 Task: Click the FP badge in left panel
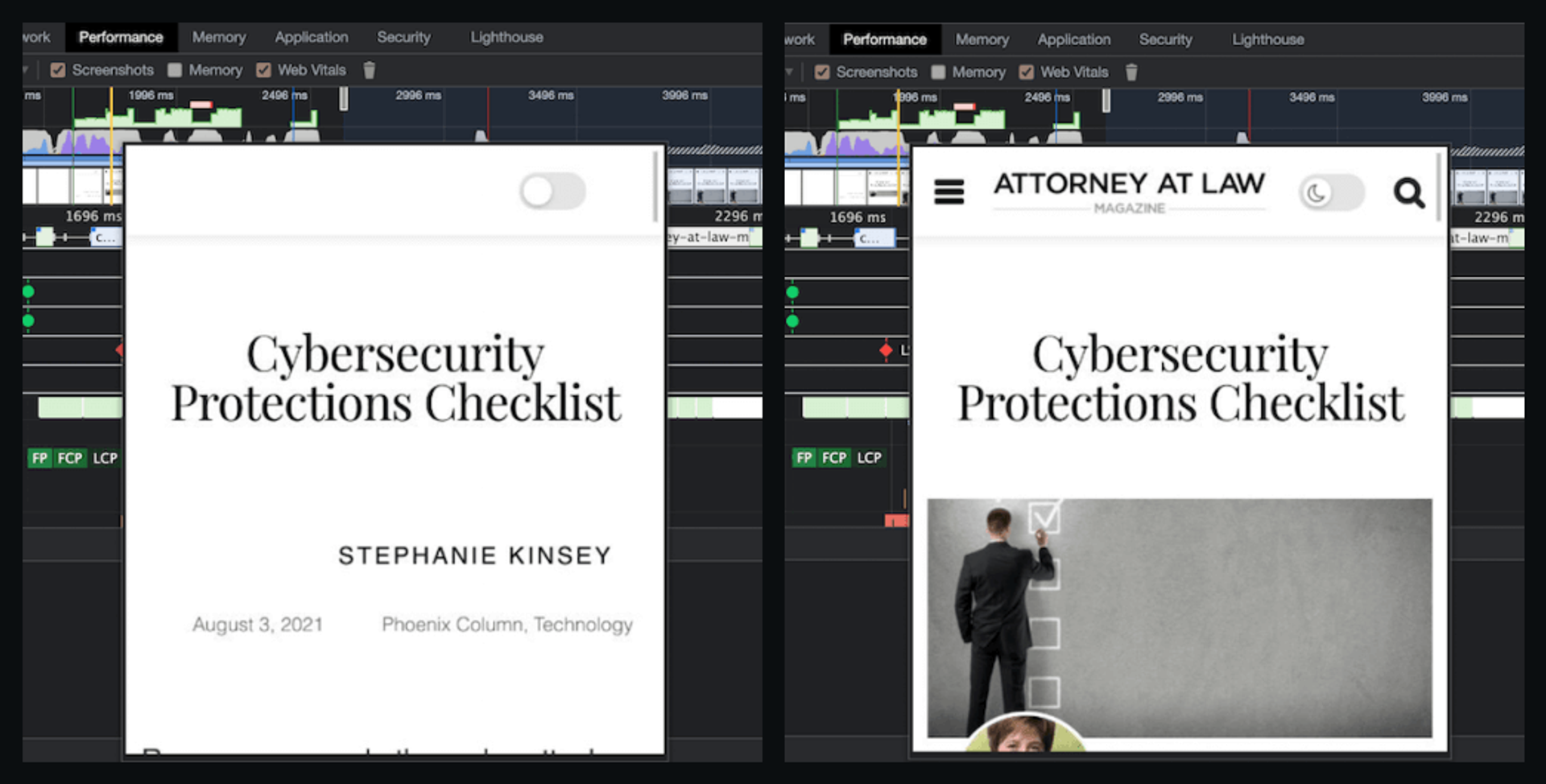39,458
